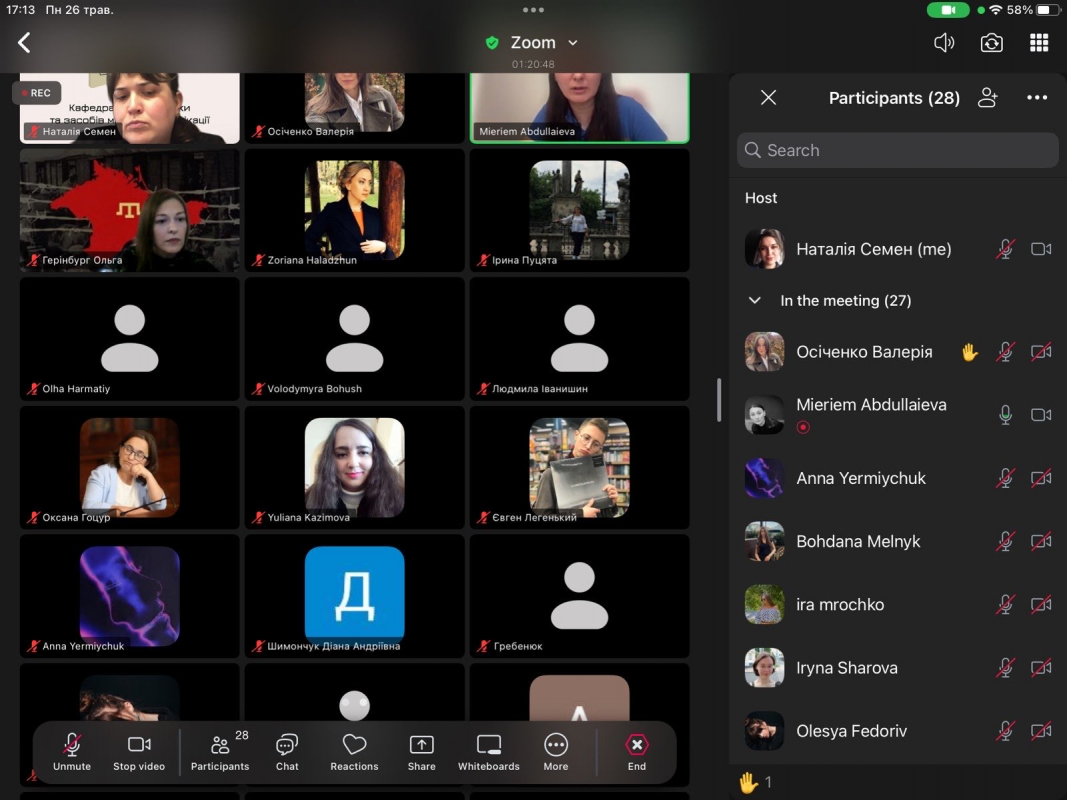Open the speaker audio output icon
Viewport: 1067px width, 800px height.
tap(943, 43)
